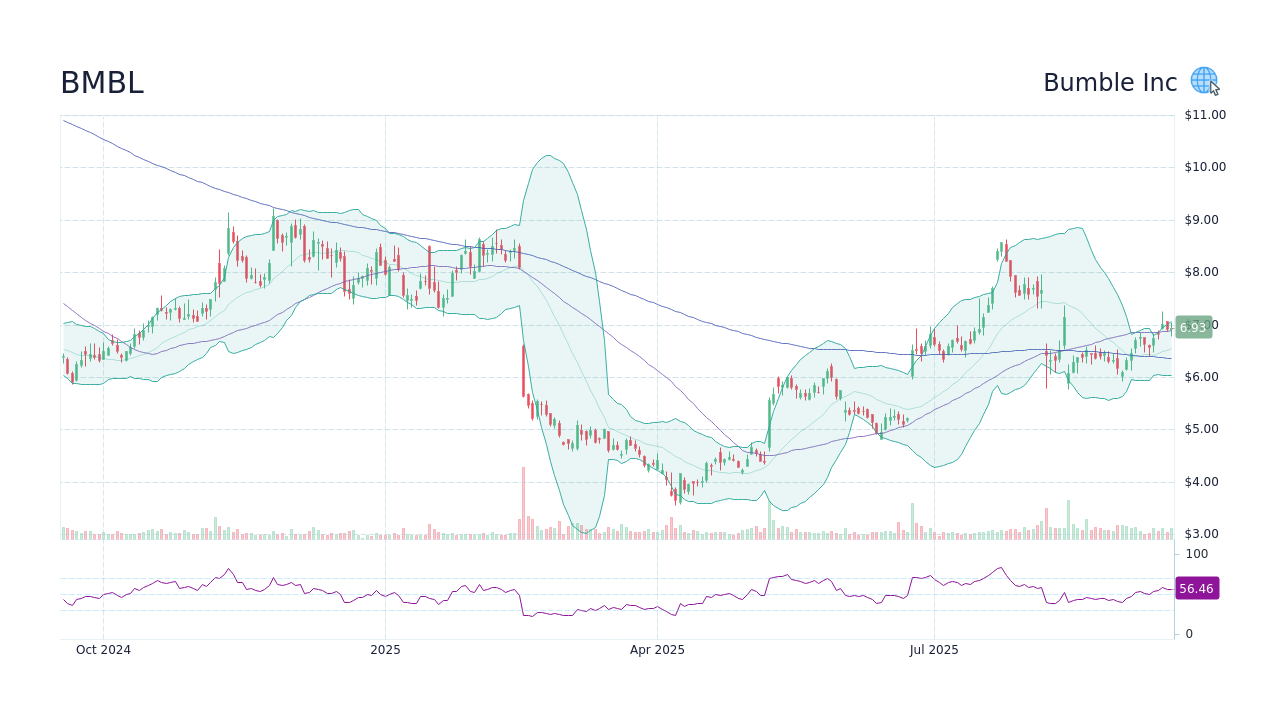
Task: Click the blue globe icon next to Bumble Inc
Action: [1202, 80]
